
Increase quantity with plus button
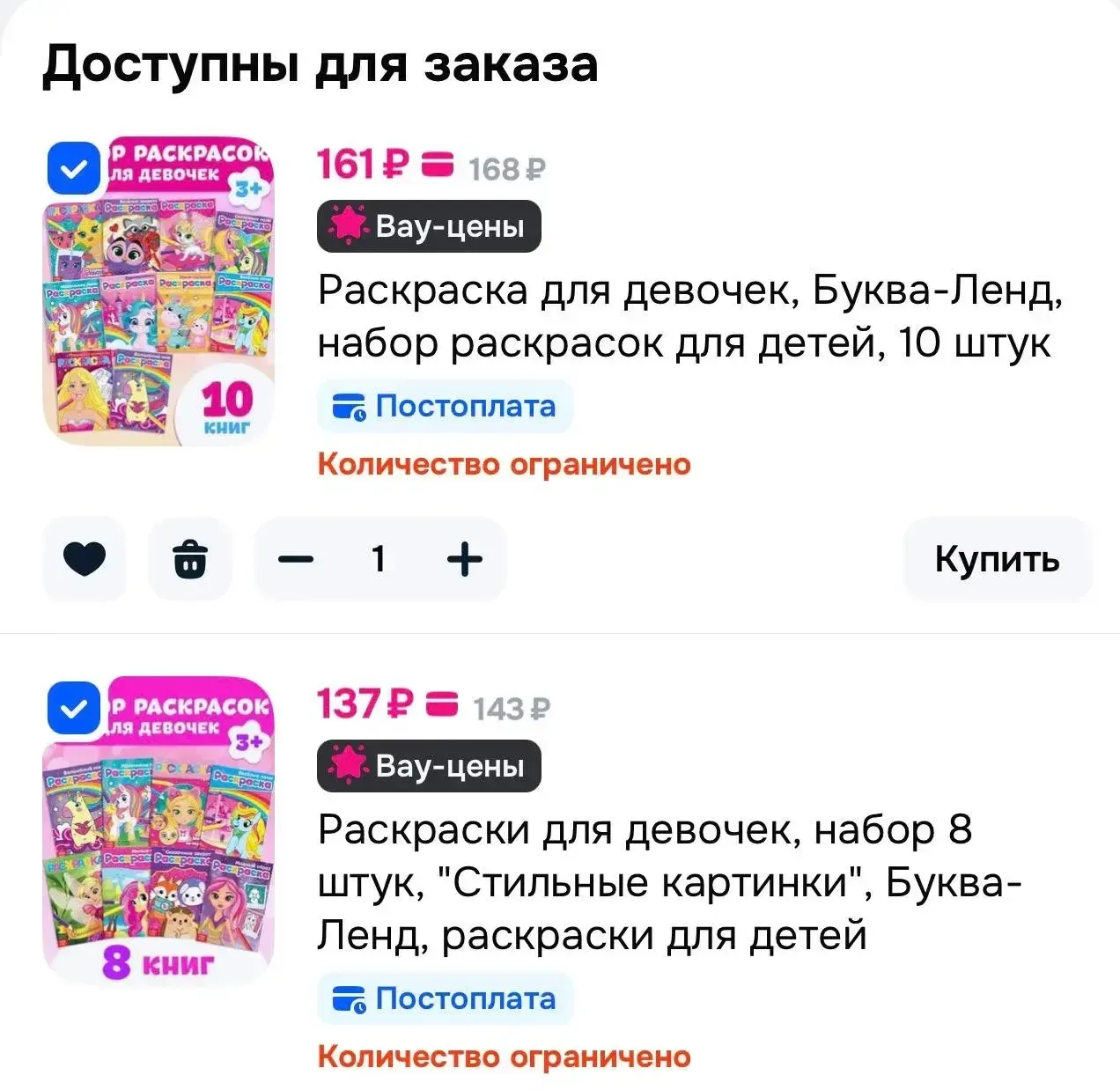tap(465, 559)
